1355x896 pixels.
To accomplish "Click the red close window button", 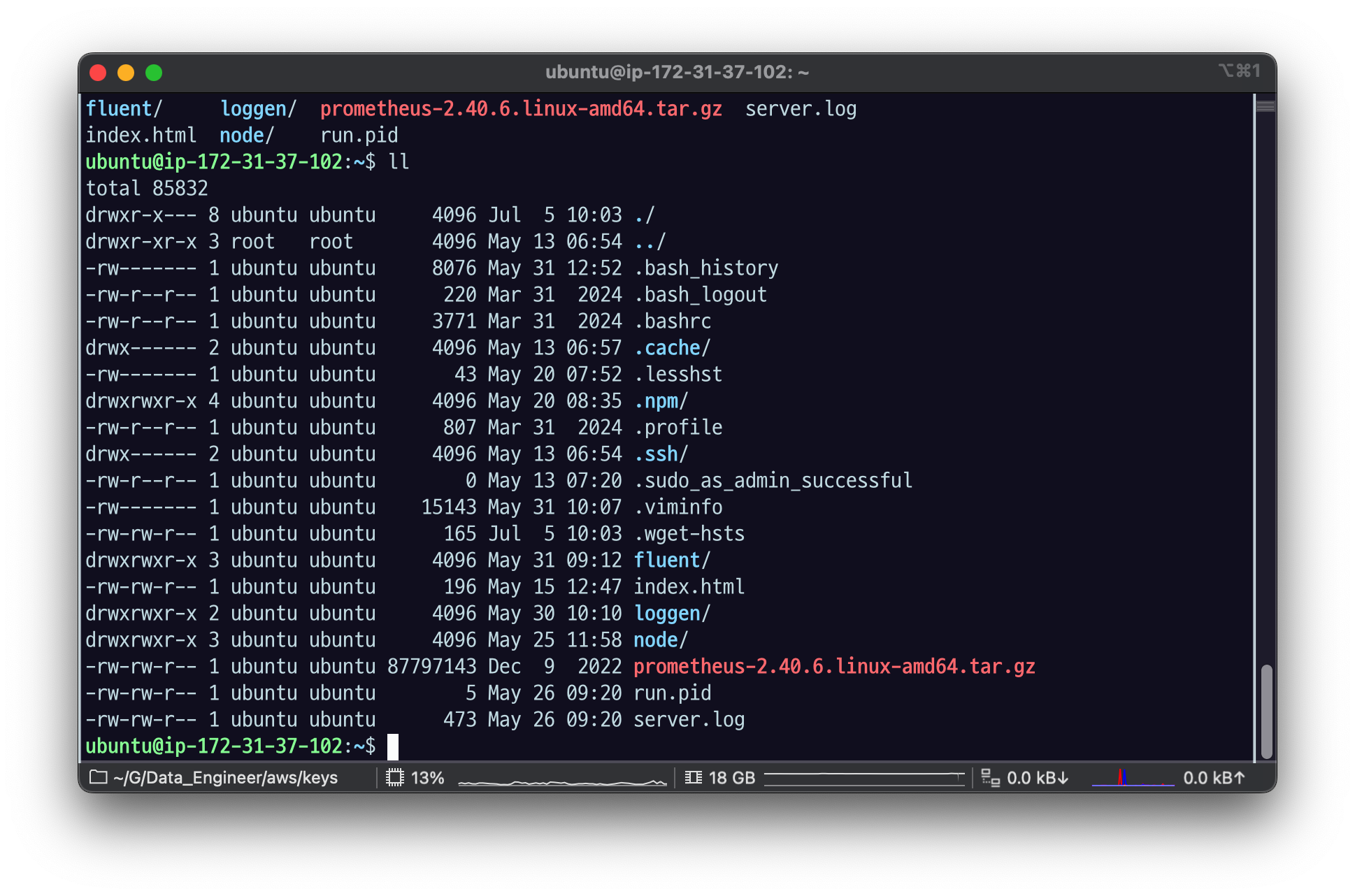I will point(99,73).
